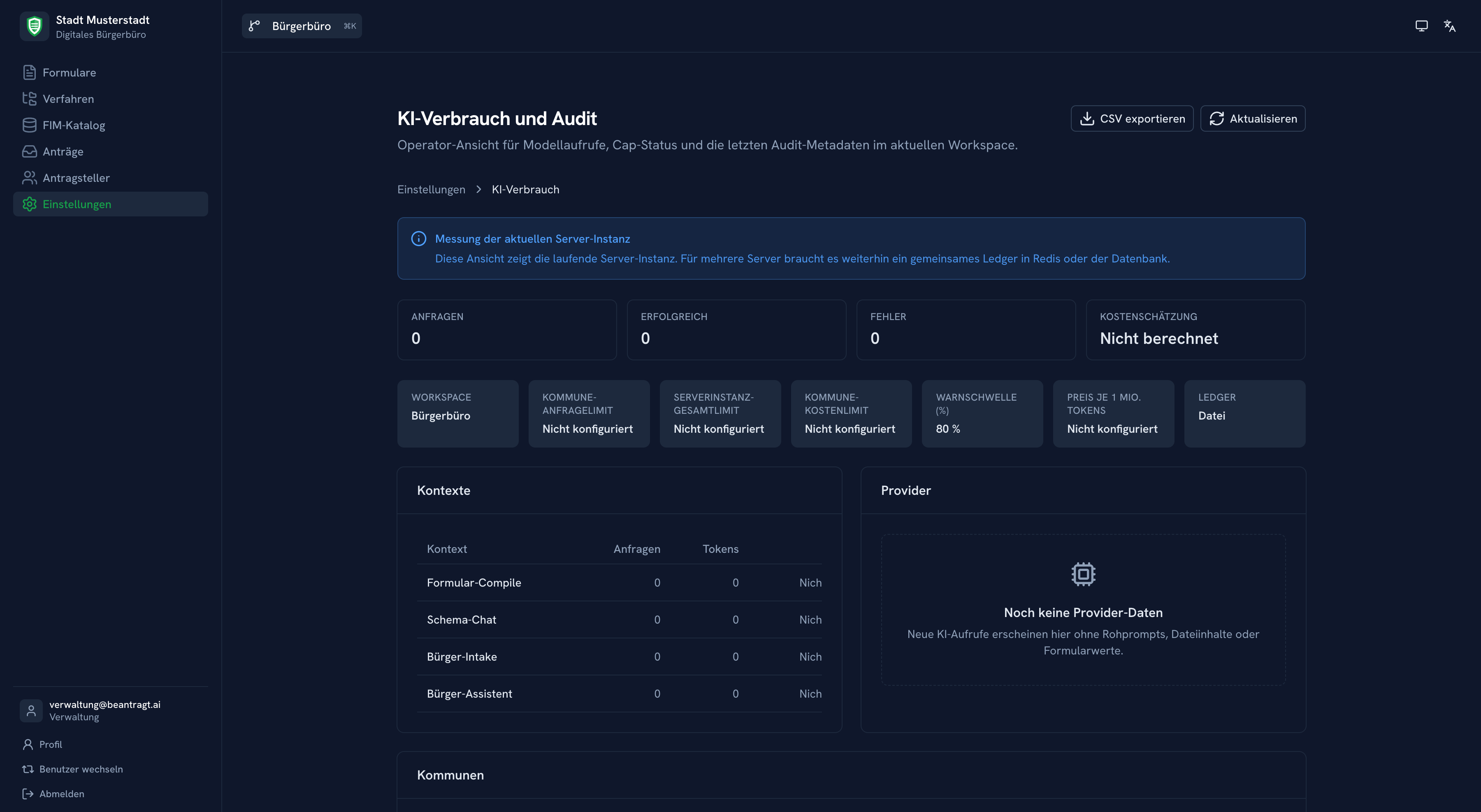Select Einstellungen in the sidebar
This screenshot has height=812, width=1481.
pyautogui.click(x=110, y=204)
